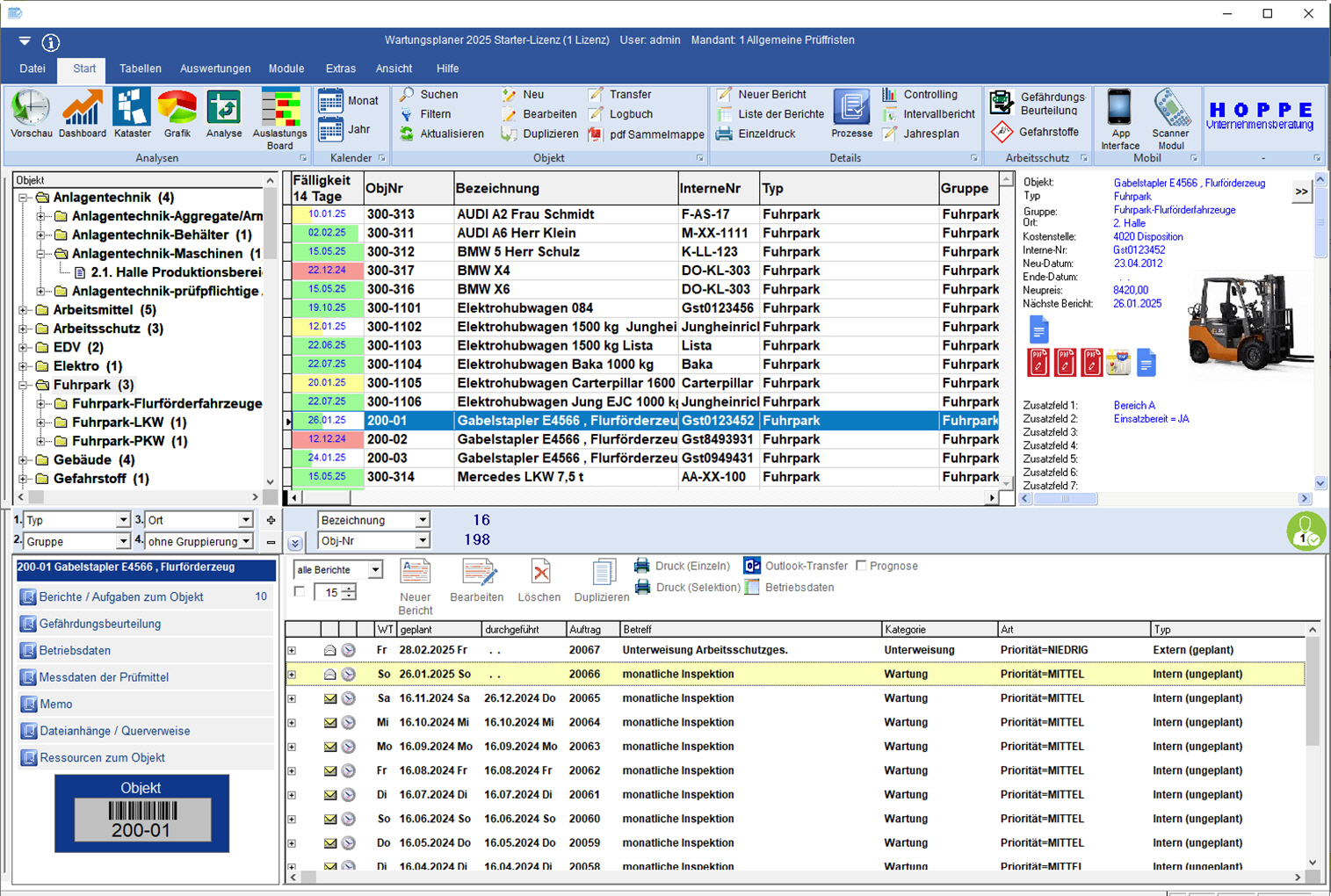Click Aktualisieren to refresh objects

(442, 134)
